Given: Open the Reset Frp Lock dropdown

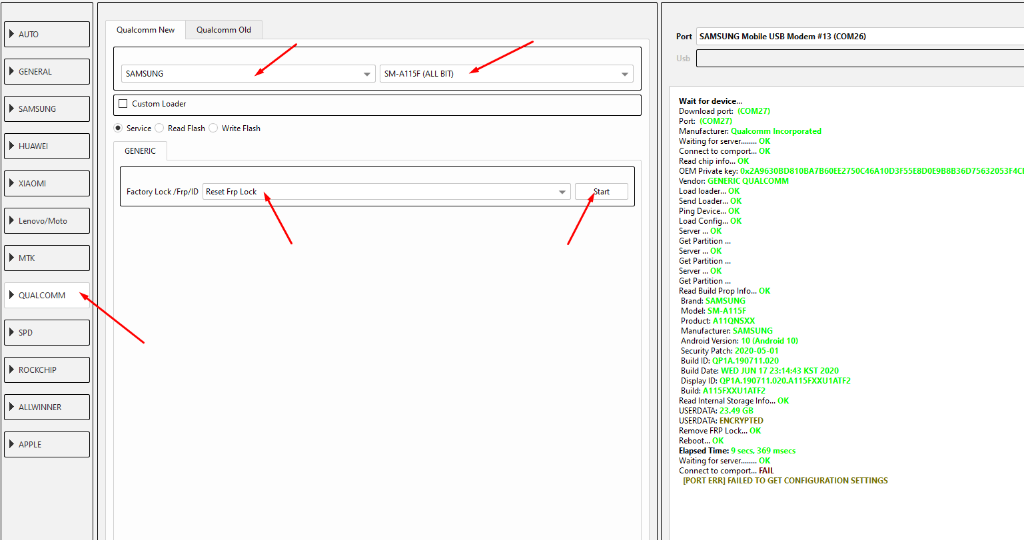Looking at the screenshot, I should coord(386,191).
